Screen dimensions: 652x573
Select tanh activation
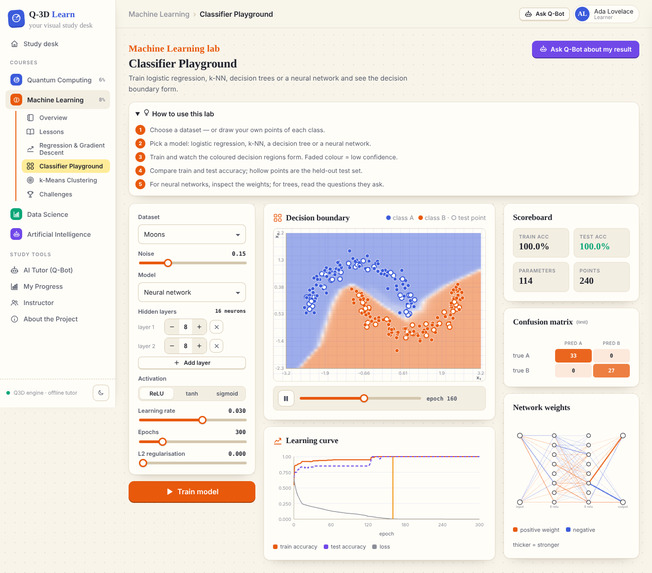pyautogui.click(x=192, y=393)
